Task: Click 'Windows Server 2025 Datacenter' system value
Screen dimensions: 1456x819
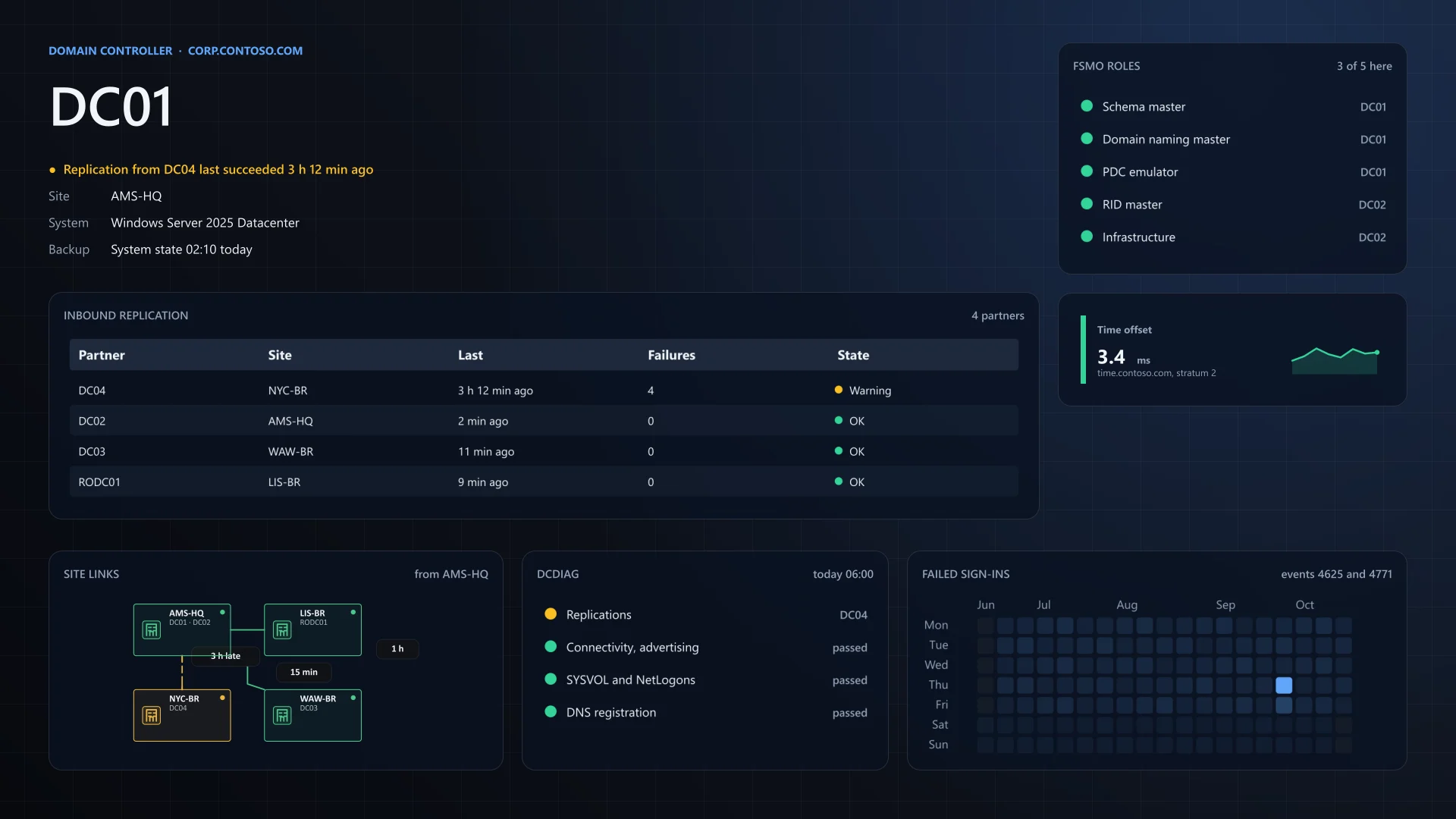Action: point(205,223)
